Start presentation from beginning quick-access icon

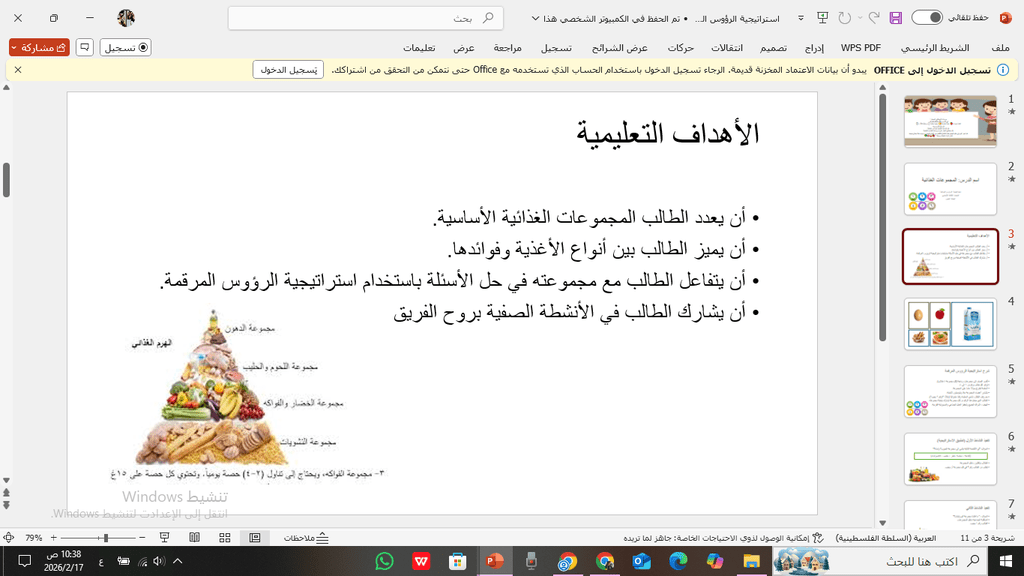coord(823,18)
